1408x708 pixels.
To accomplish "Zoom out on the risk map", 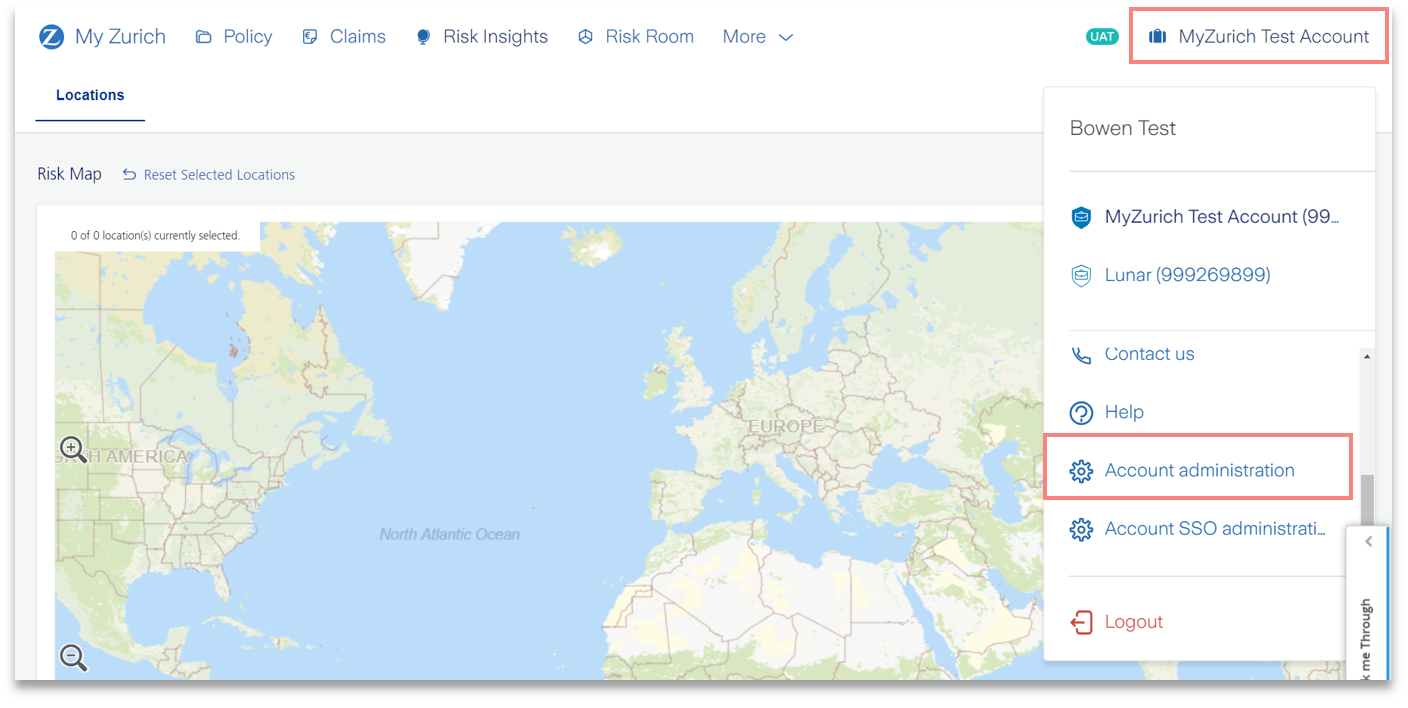I will pyautogui.click(x=73, y=657).
